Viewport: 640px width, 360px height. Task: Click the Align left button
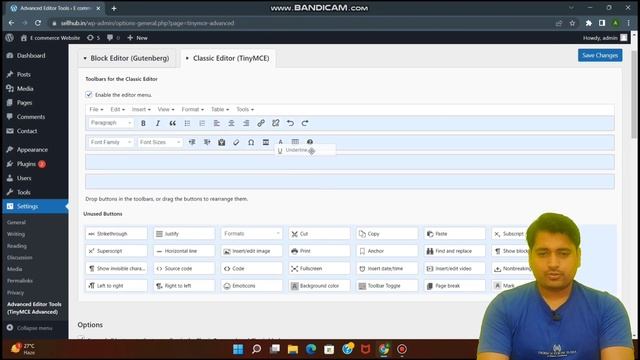click(x=217, y=123)
